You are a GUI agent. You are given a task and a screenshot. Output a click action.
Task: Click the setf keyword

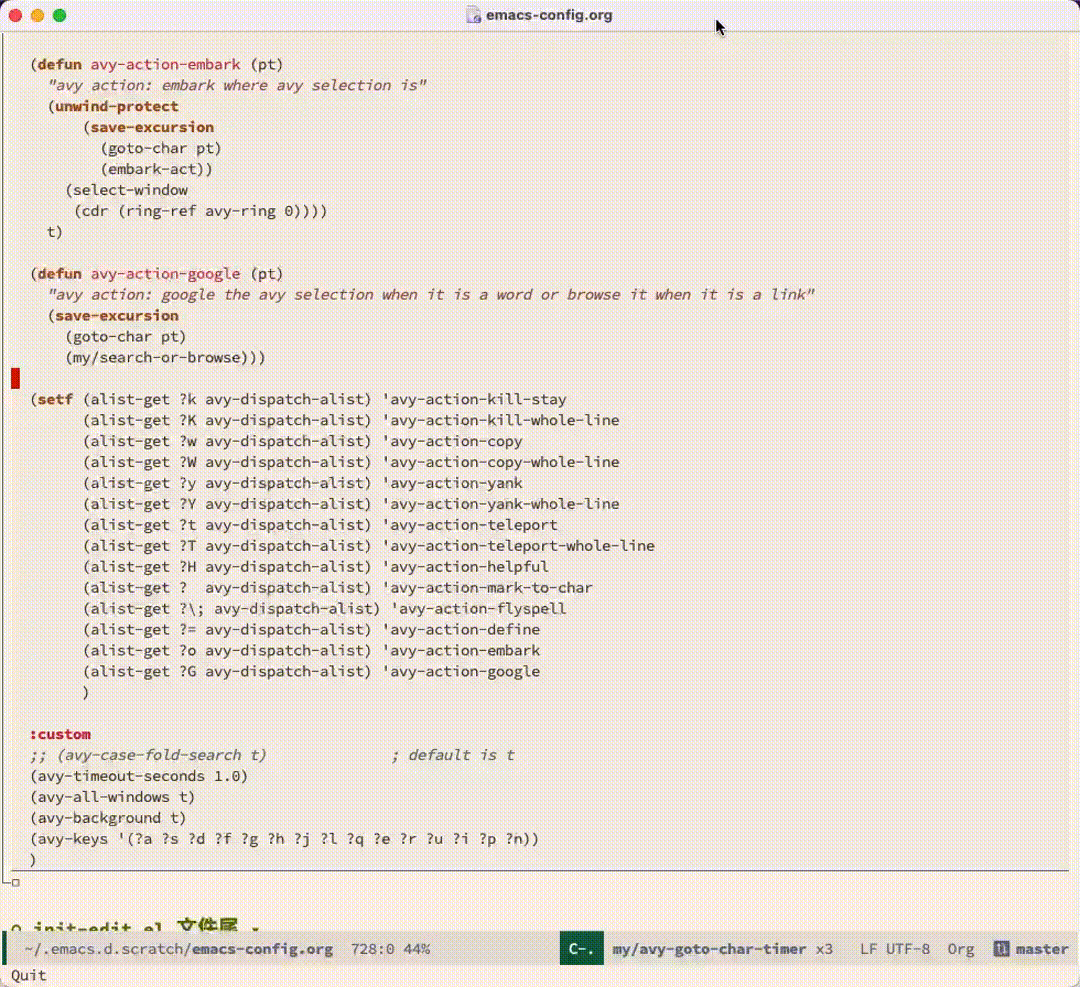[x=55, y=399]
